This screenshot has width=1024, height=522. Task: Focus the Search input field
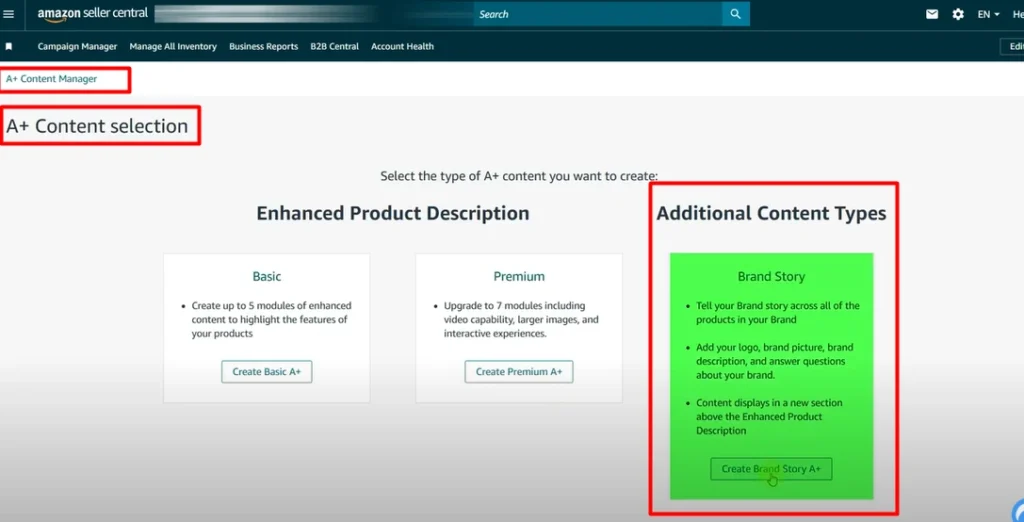pos(598,14)
